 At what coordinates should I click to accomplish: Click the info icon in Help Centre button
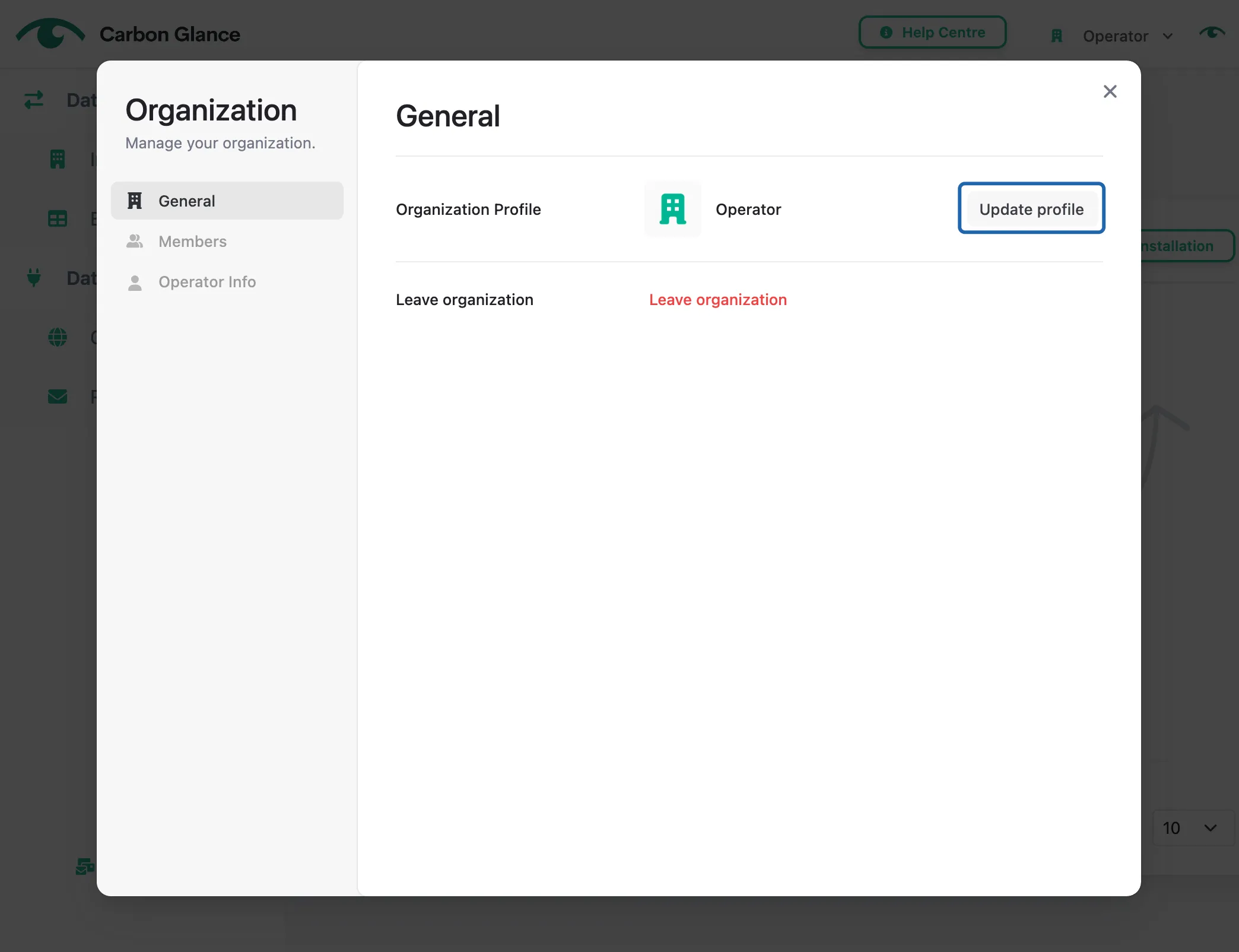(886, 32)
